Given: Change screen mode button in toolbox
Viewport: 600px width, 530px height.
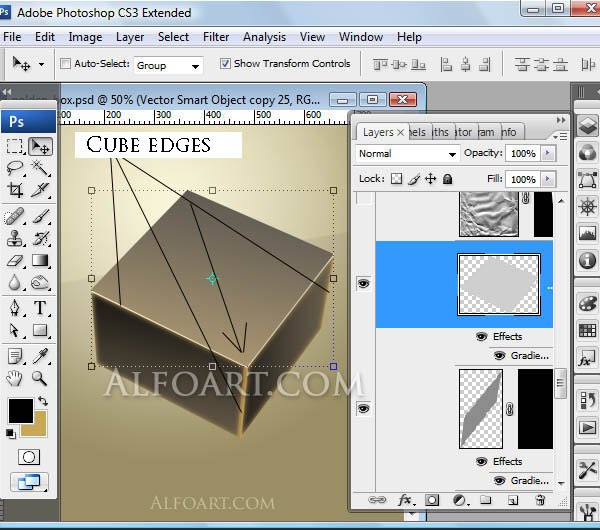Looking at the screenshot, I should click(x=29, y=482).
